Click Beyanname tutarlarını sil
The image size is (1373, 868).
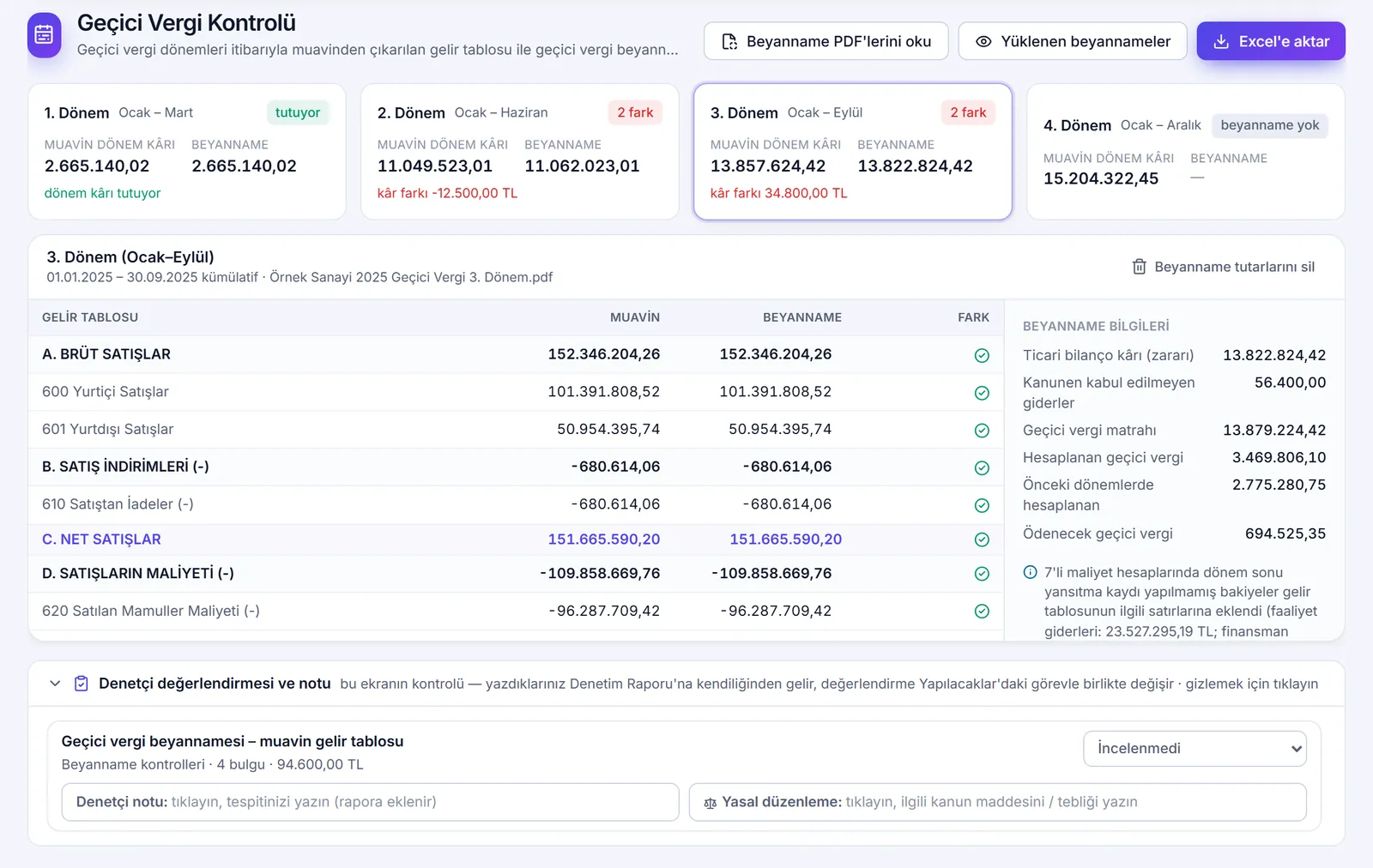click(1224, 267)
